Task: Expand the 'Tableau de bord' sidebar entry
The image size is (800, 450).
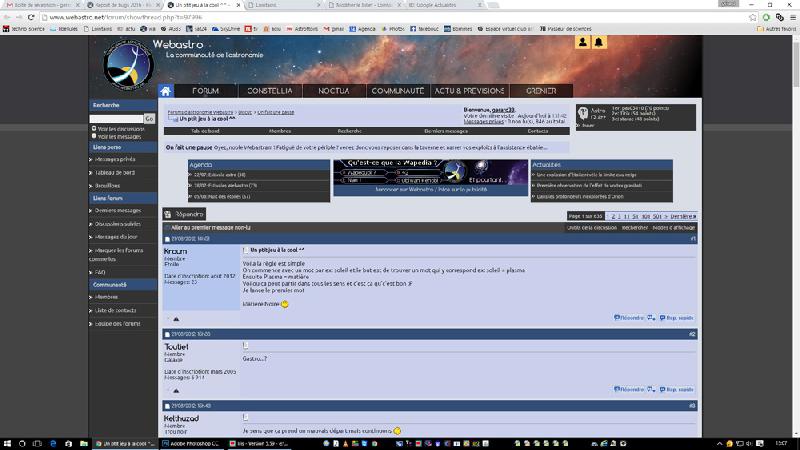Action: pyautogui.click(x=115, y=172)
